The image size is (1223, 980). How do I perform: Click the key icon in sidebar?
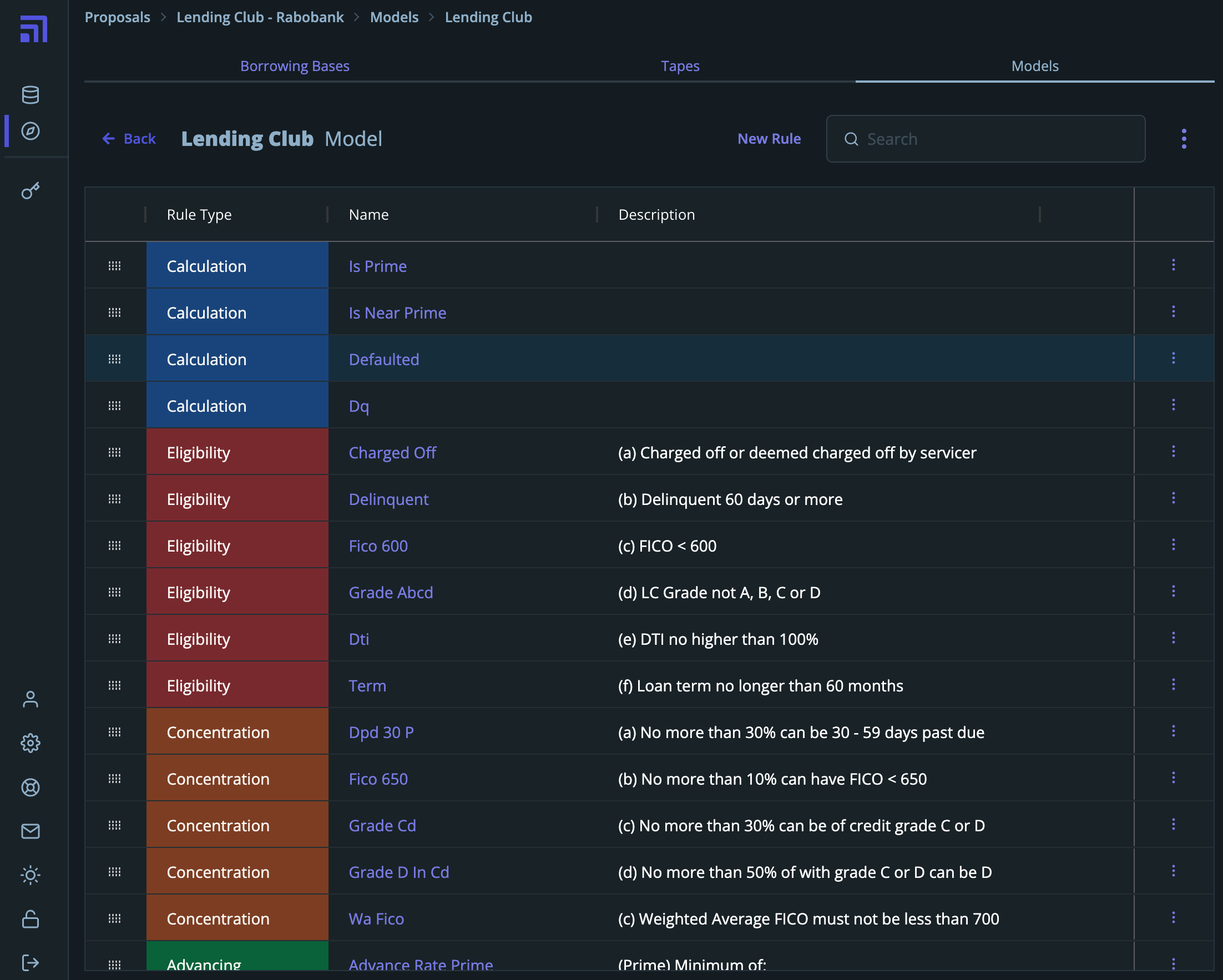point(31,191)
